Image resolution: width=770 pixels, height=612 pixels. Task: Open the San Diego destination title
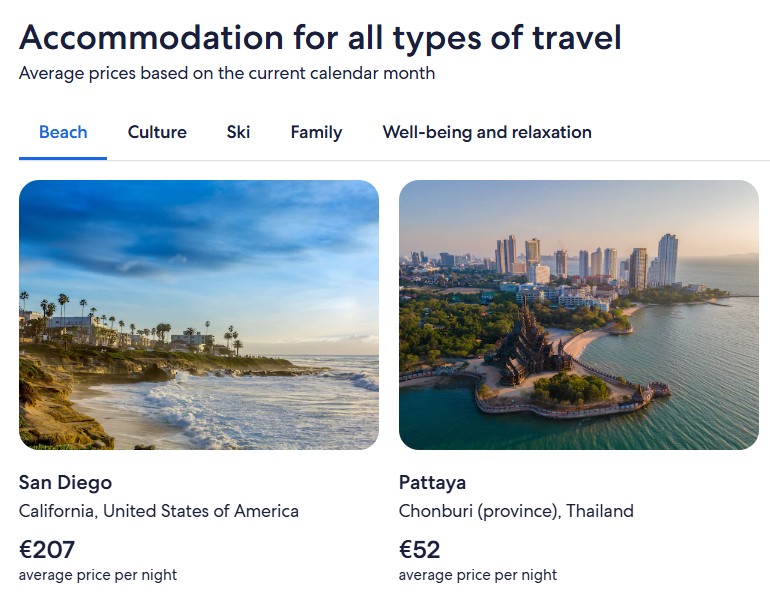pos(65,483)
